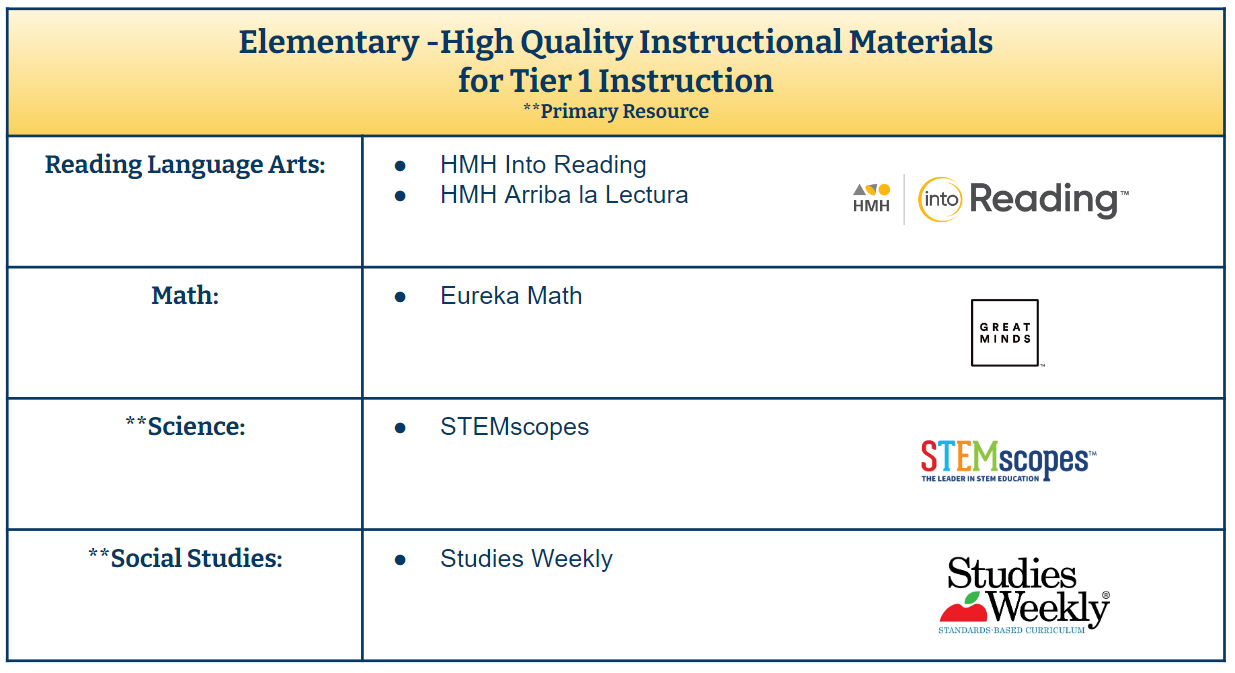Click the Math row label
This screenshot has width=1235, height=673.
[185, 296]
